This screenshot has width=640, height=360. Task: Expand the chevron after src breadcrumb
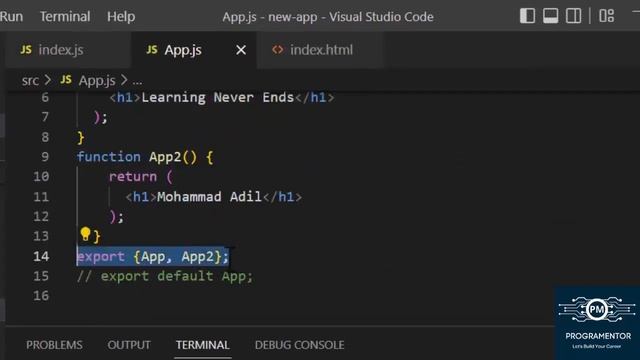[48, 80]
